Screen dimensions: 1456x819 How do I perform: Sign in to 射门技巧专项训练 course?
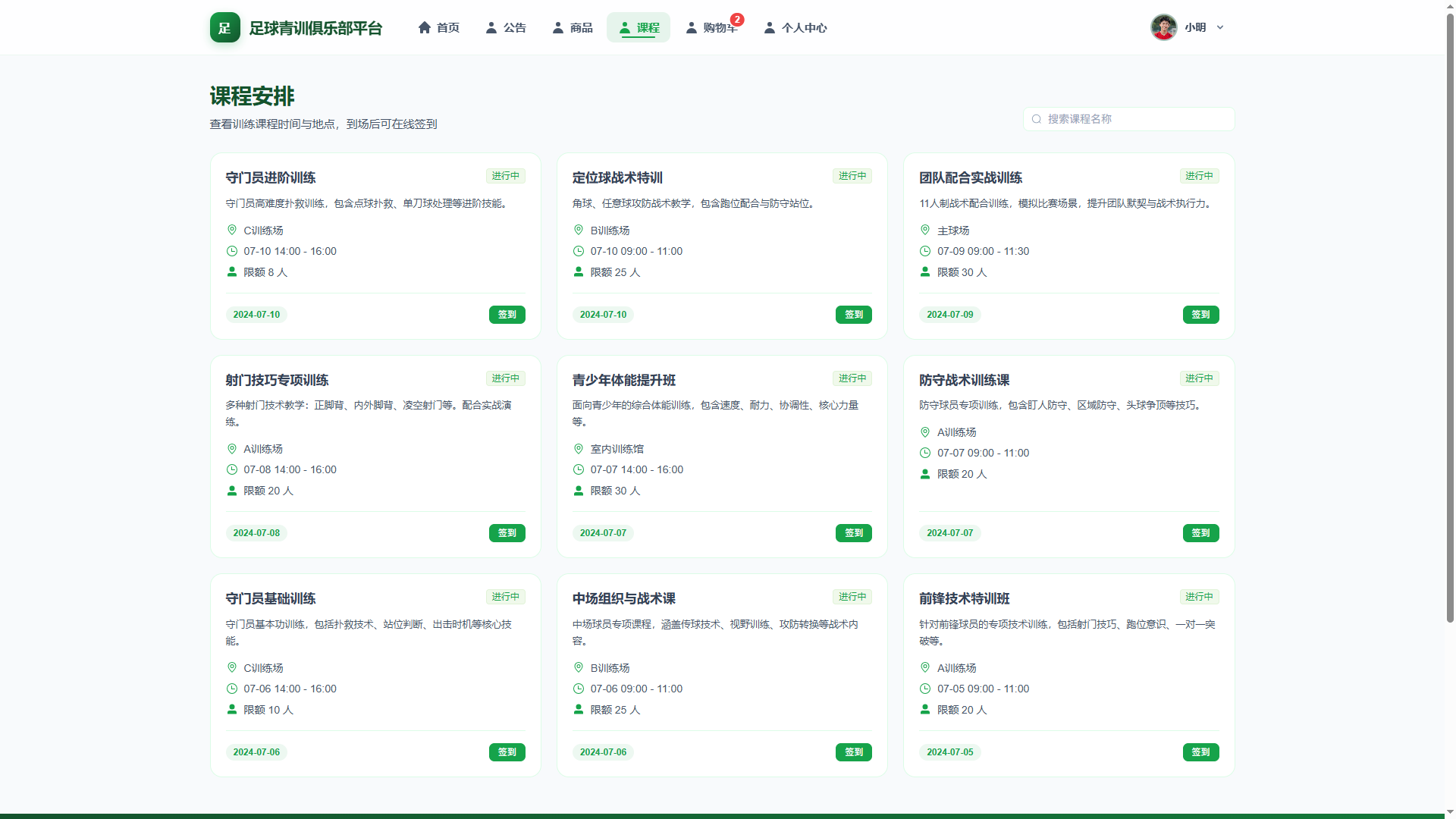(507, 533)
